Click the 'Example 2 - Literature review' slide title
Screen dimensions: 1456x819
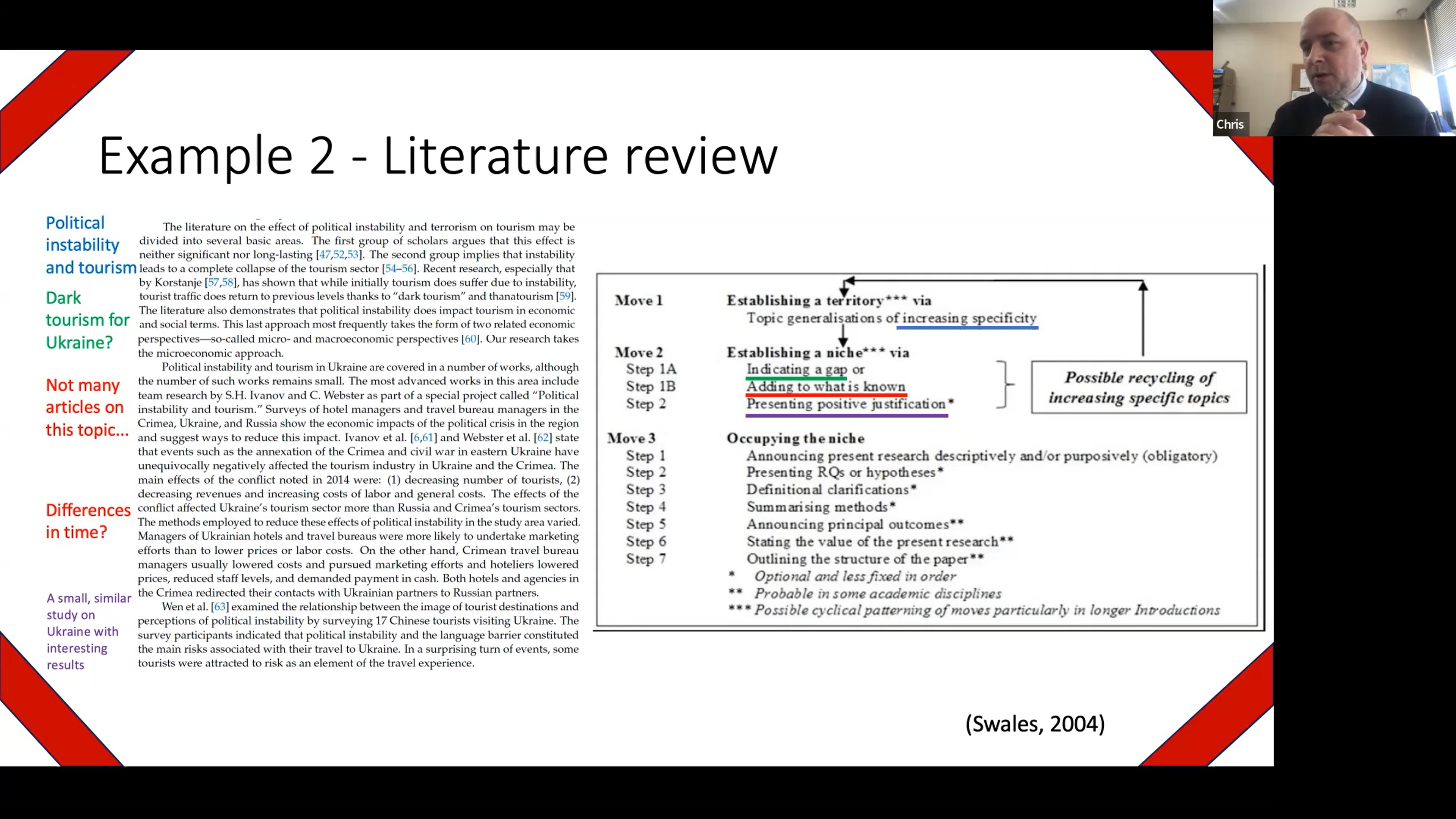[x=438, y=155]
